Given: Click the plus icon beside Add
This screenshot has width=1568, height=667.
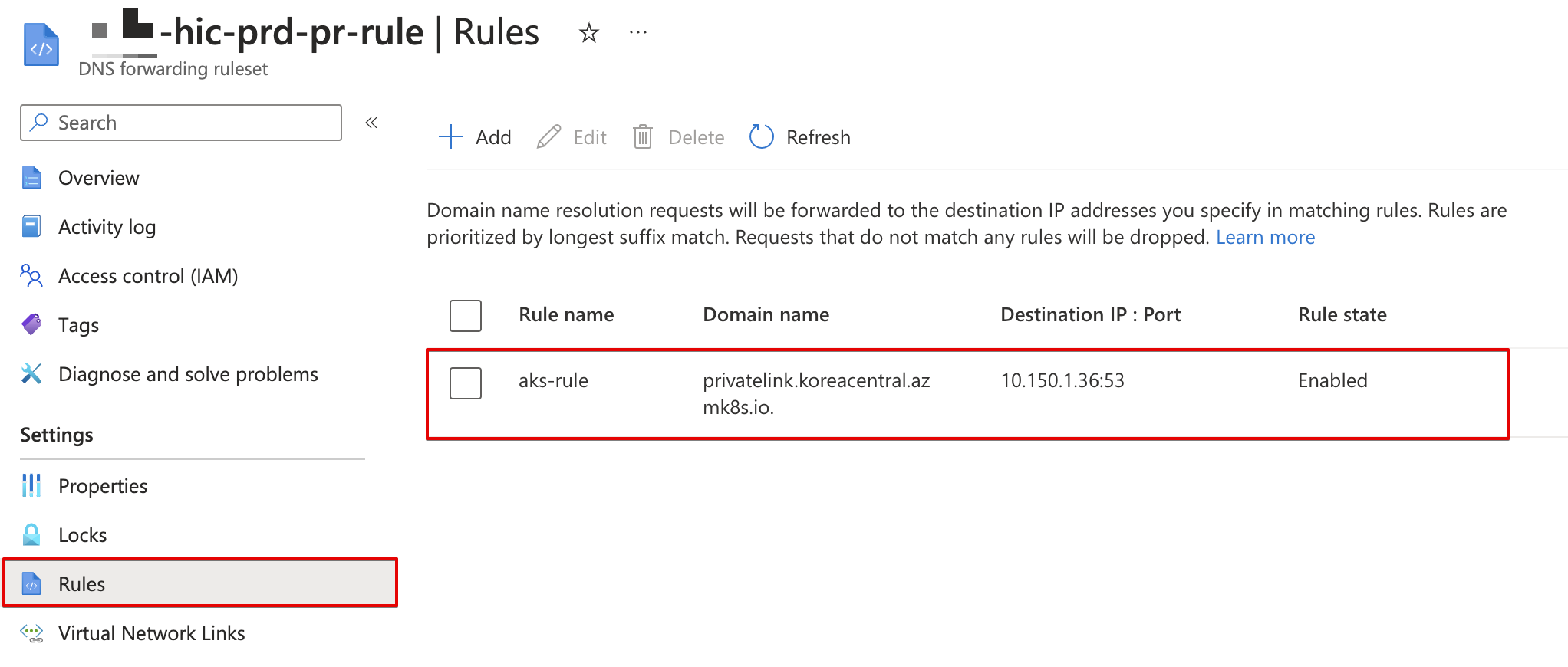Looking at the screenshot, I should pyautogui.click(x=451, y=137).
